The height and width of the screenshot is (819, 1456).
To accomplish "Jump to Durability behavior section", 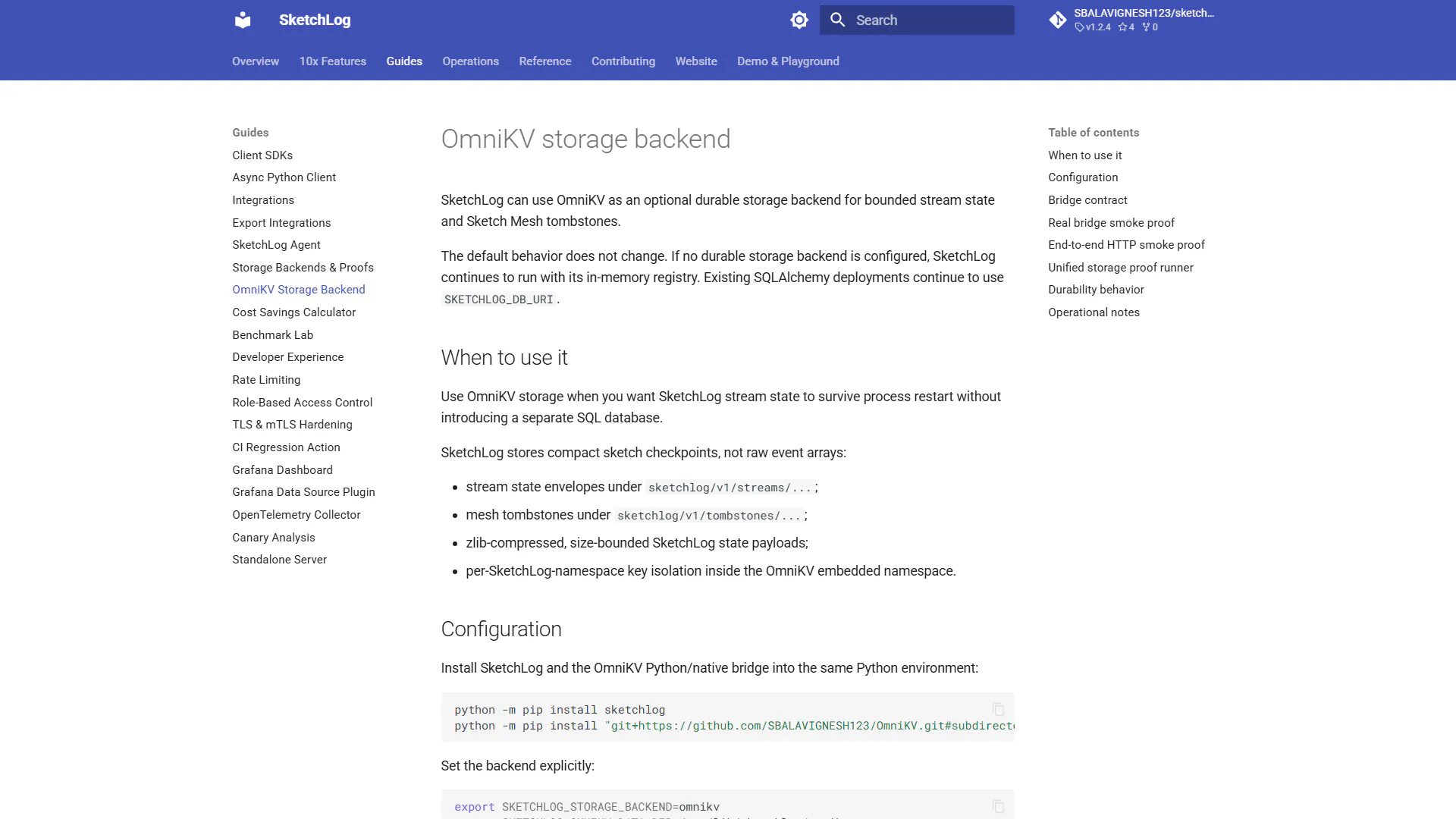I will click(1097, 290).
